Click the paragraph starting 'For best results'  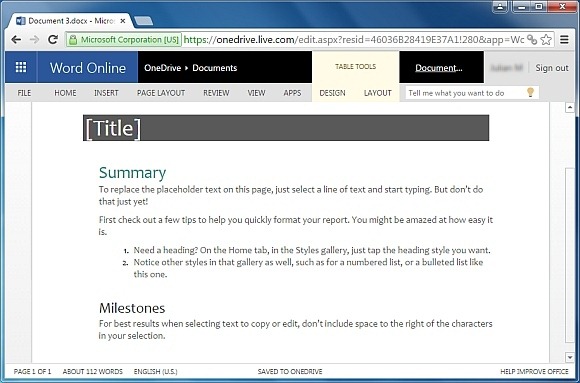point(295,329)
